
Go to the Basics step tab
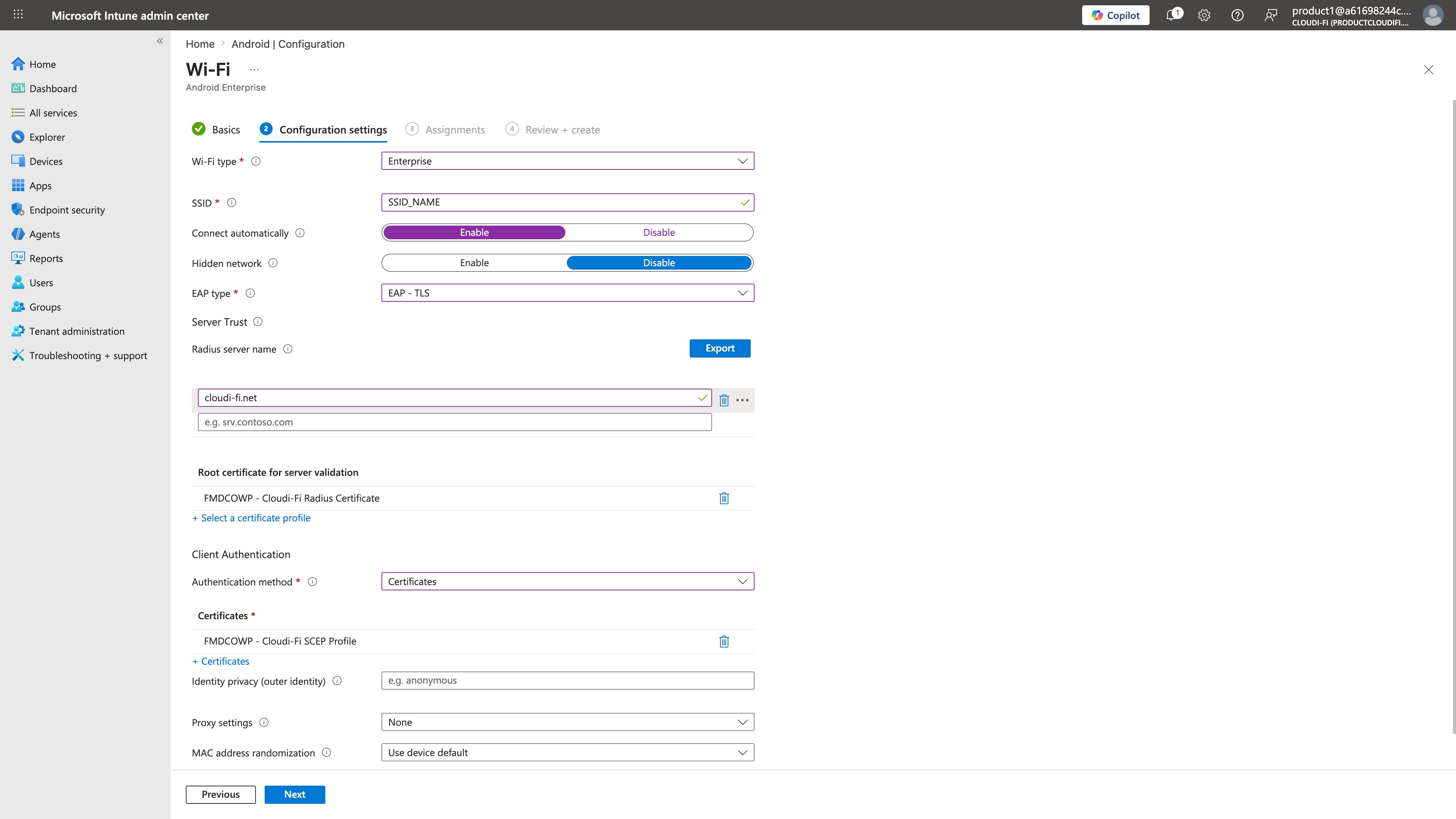[x=216, y=129]
